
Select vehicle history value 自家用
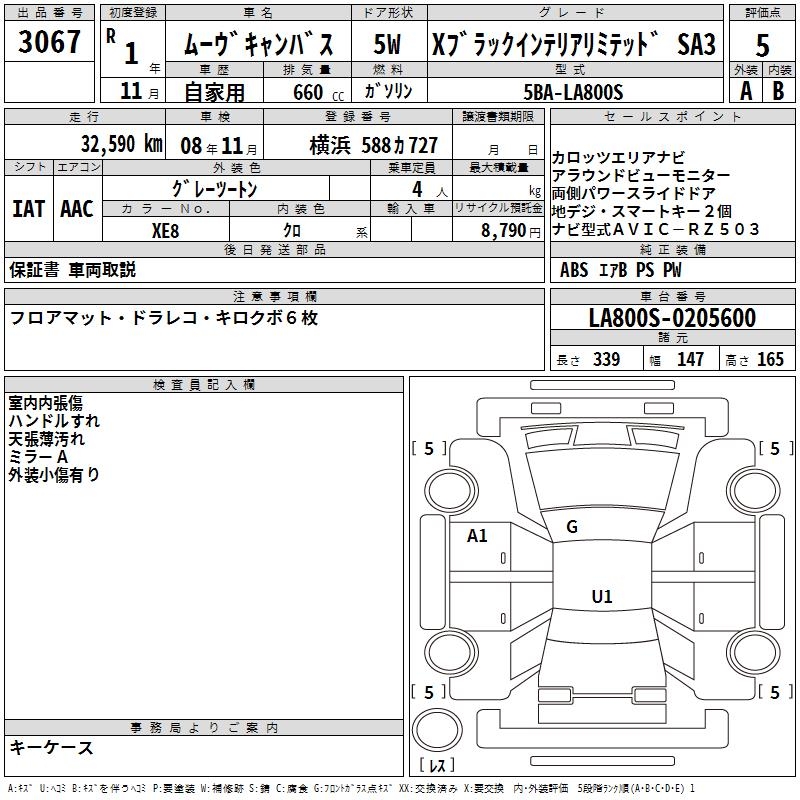(x=215, y=92)
